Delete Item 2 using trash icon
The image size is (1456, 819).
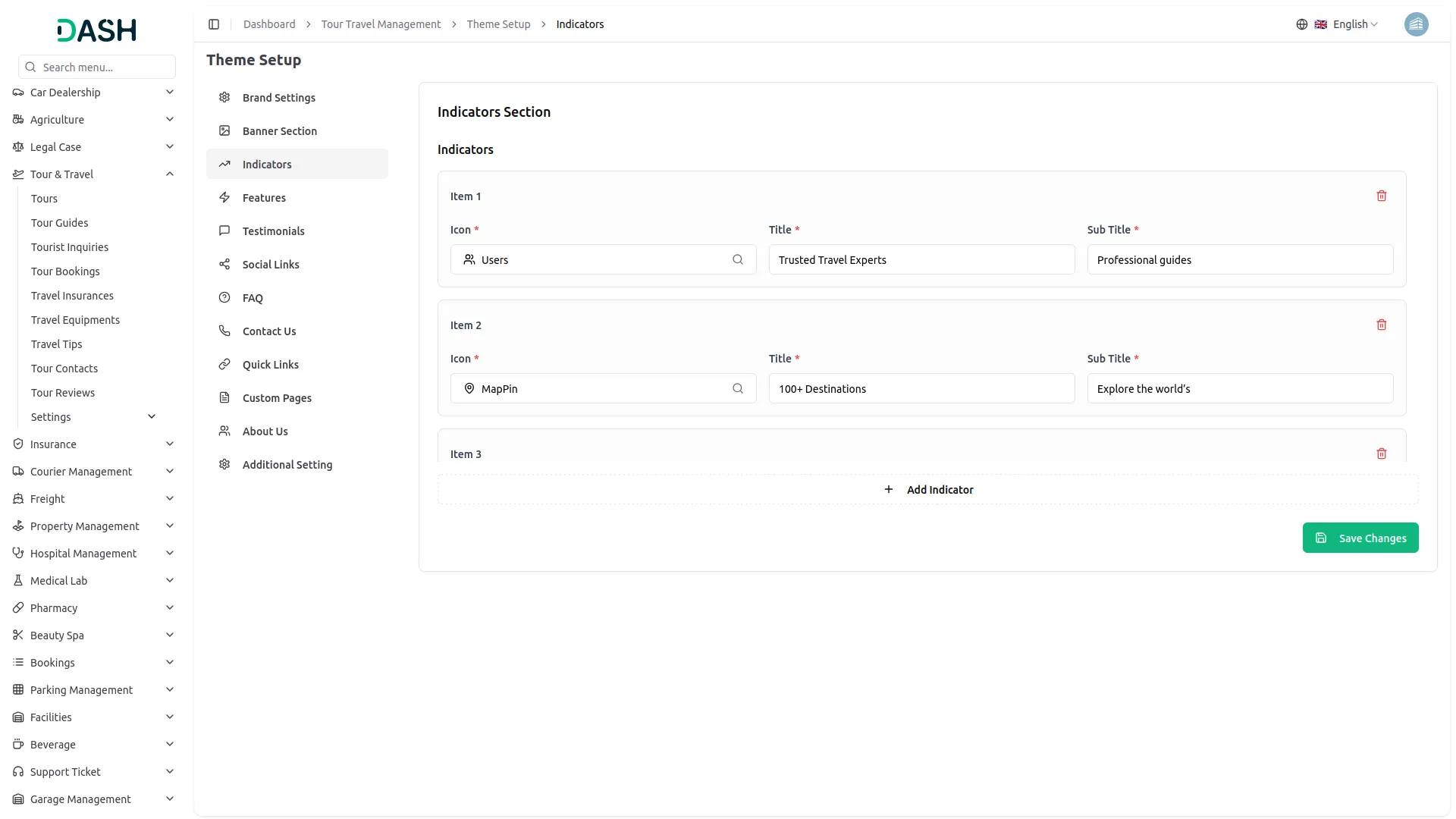coord(1381,325)
